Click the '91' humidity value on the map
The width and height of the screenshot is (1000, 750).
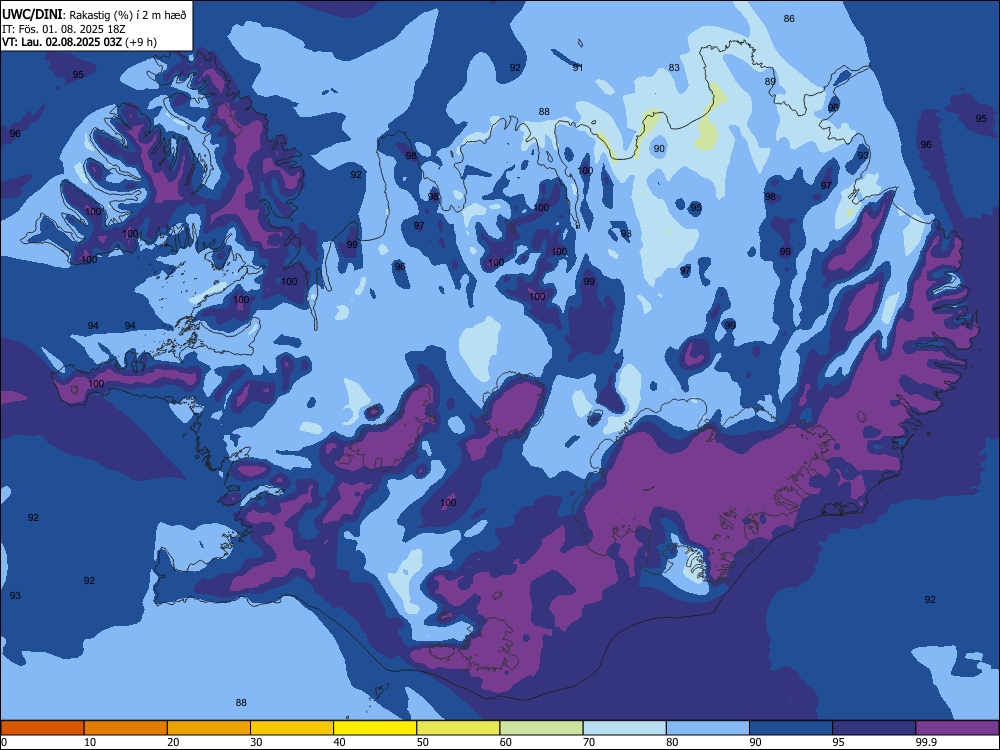click(578, 68)
